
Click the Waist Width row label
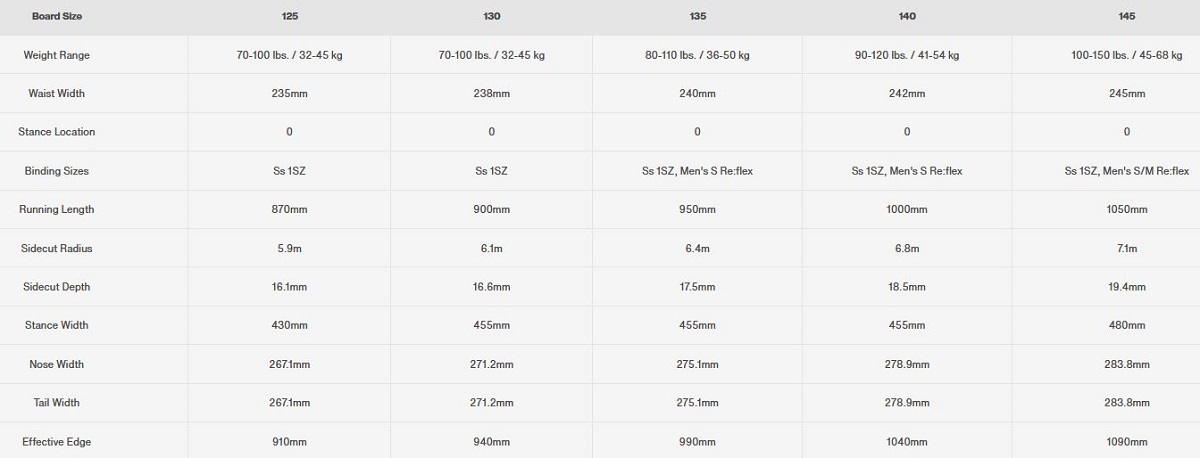pos(57,93)
